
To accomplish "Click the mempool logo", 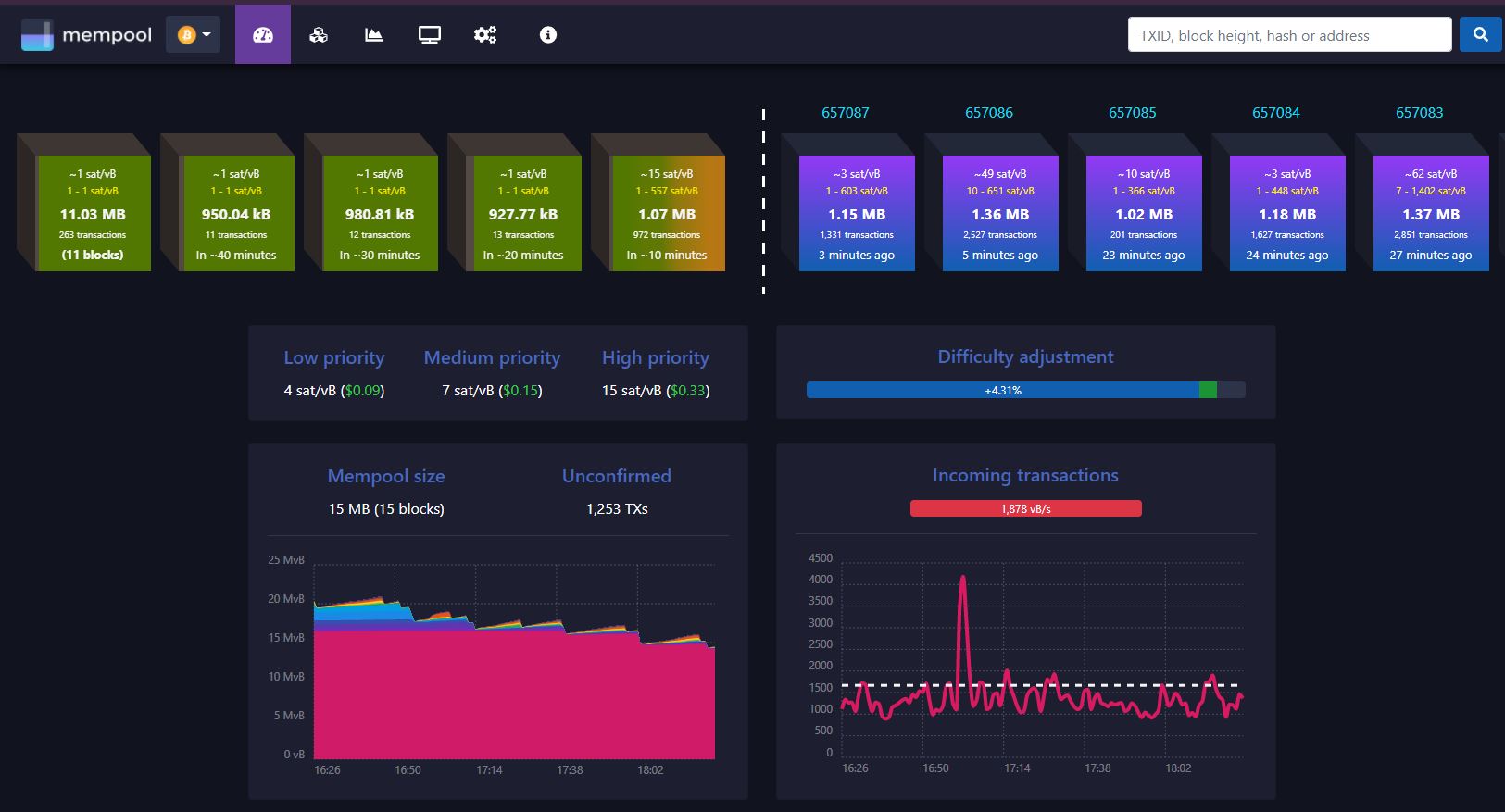I will click(x=86, y=35).
